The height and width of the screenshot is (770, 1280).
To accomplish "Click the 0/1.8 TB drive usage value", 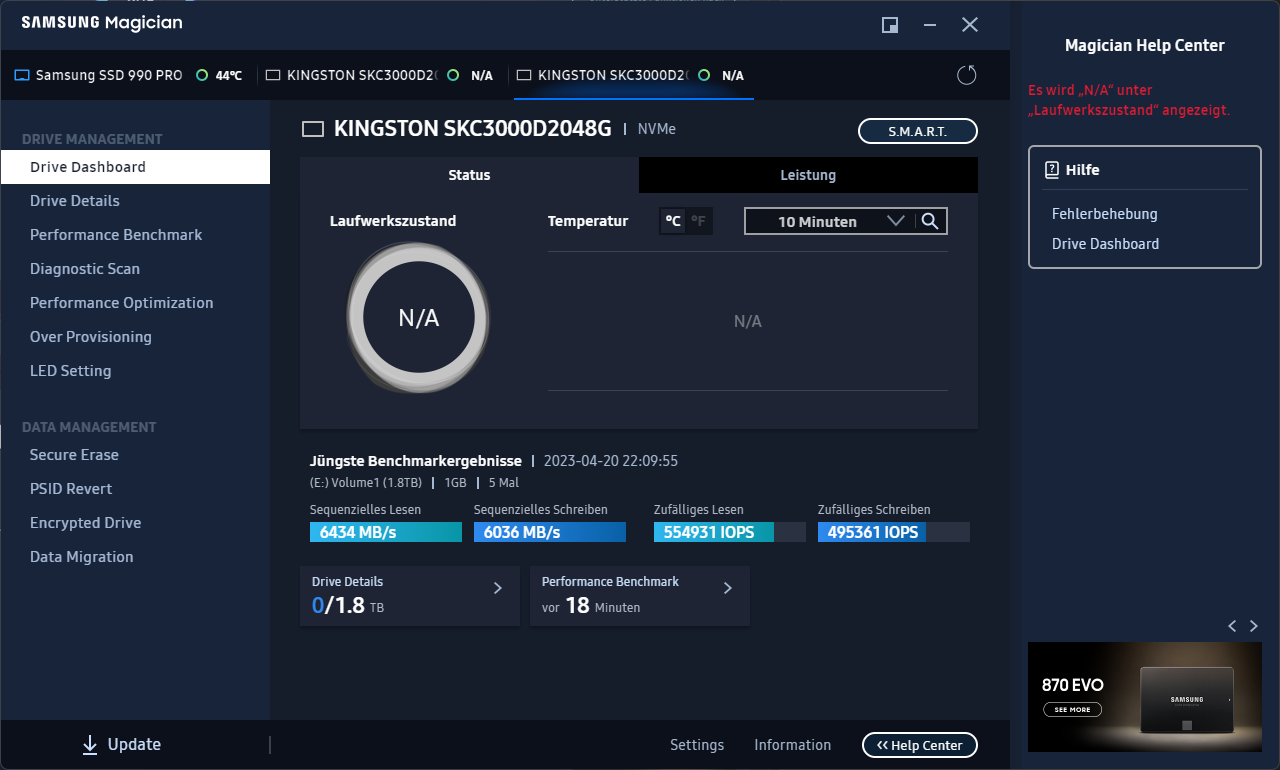I will point(348,605).
